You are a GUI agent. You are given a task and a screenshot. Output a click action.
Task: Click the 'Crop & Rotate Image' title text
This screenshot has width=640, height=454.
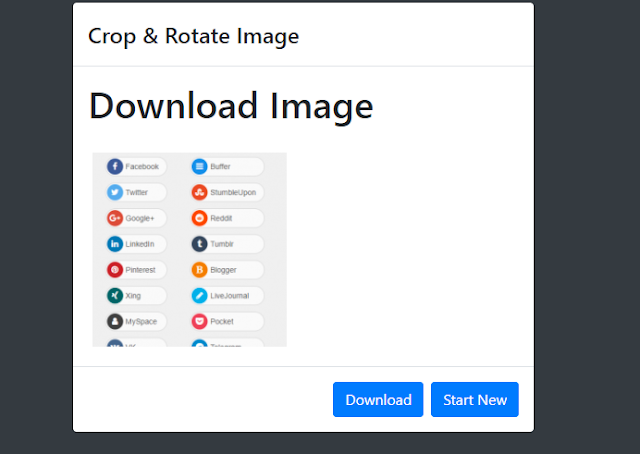193,36
